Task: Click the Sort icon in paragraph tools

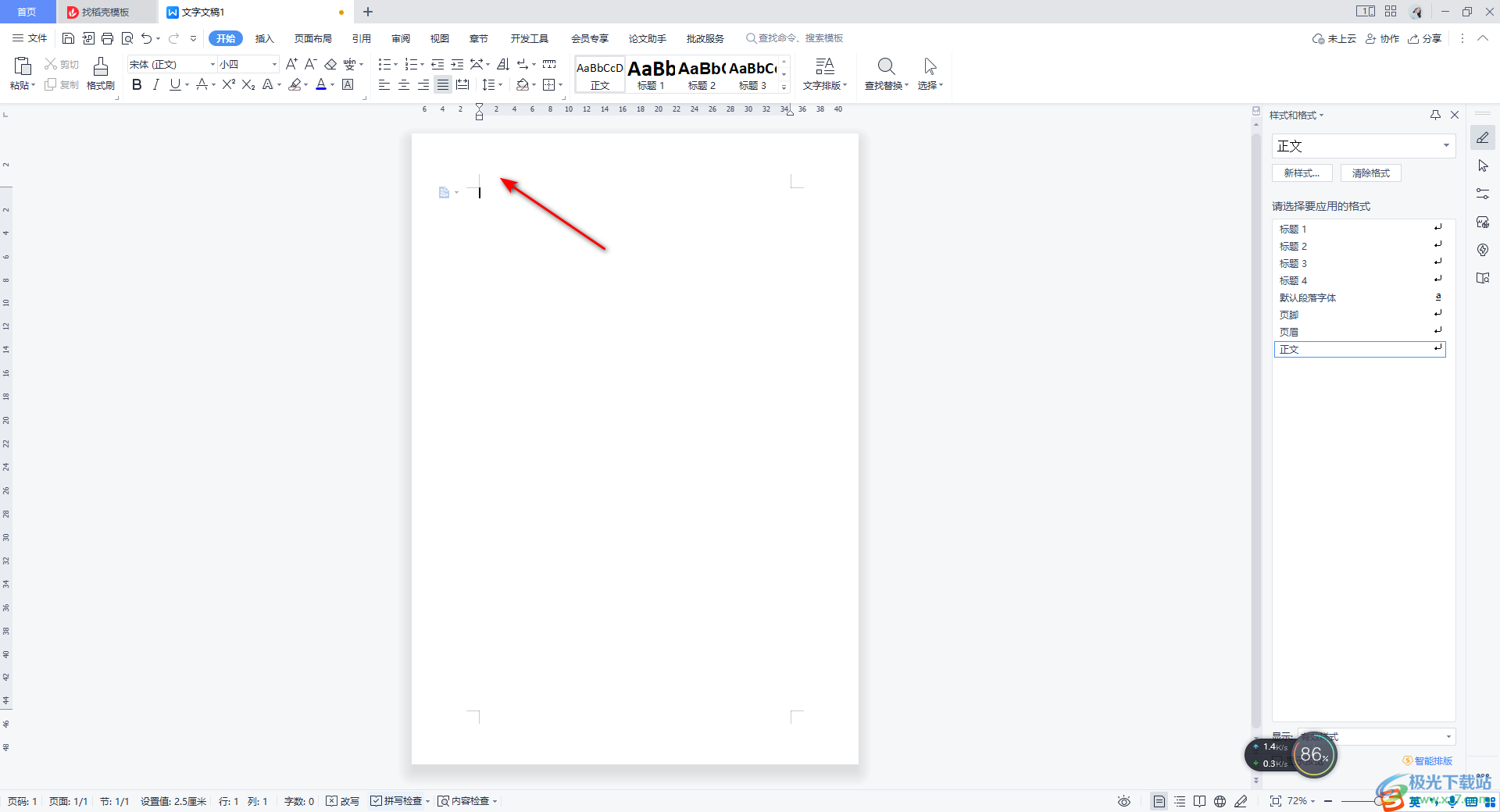Action: click(503, 64)
